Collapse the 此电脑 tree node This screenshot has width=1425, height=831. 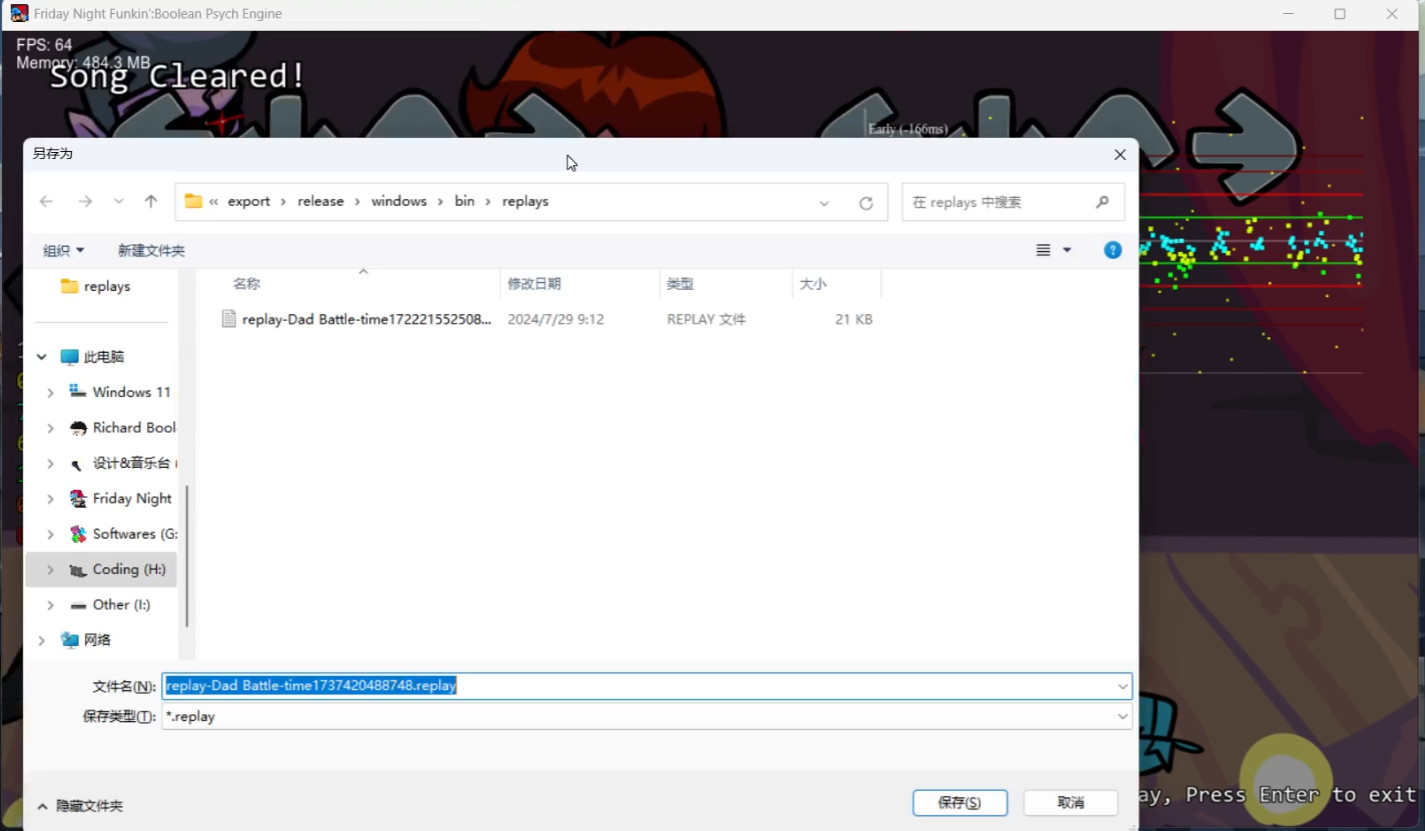[42, 357]
